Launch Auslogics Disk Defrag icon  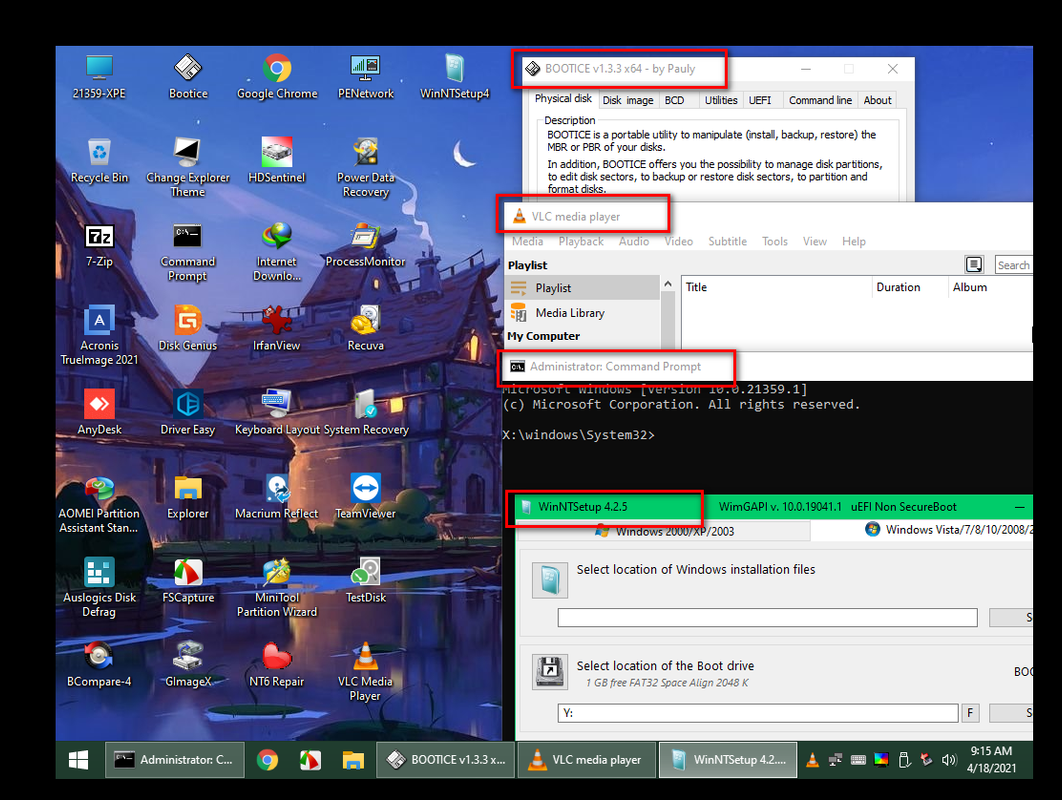tap(99, 588)
